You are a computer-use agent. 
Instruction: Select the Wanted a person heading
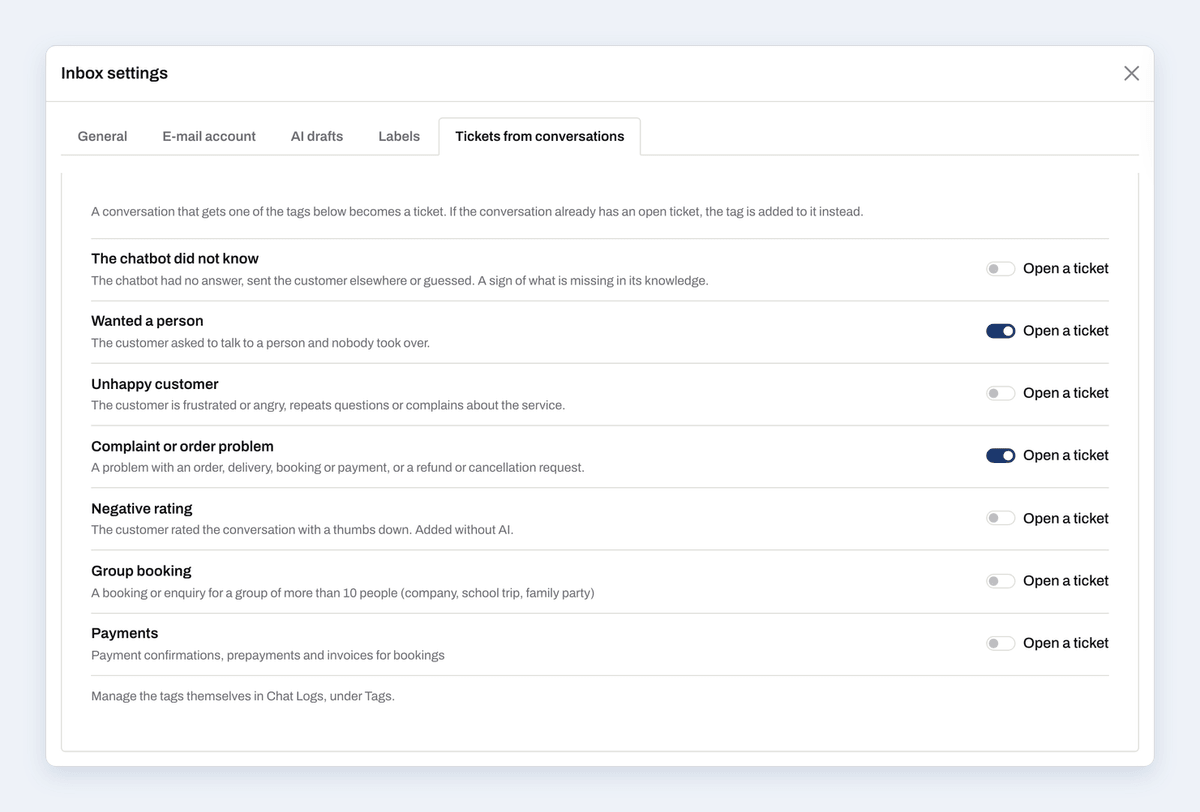[147, 321]
